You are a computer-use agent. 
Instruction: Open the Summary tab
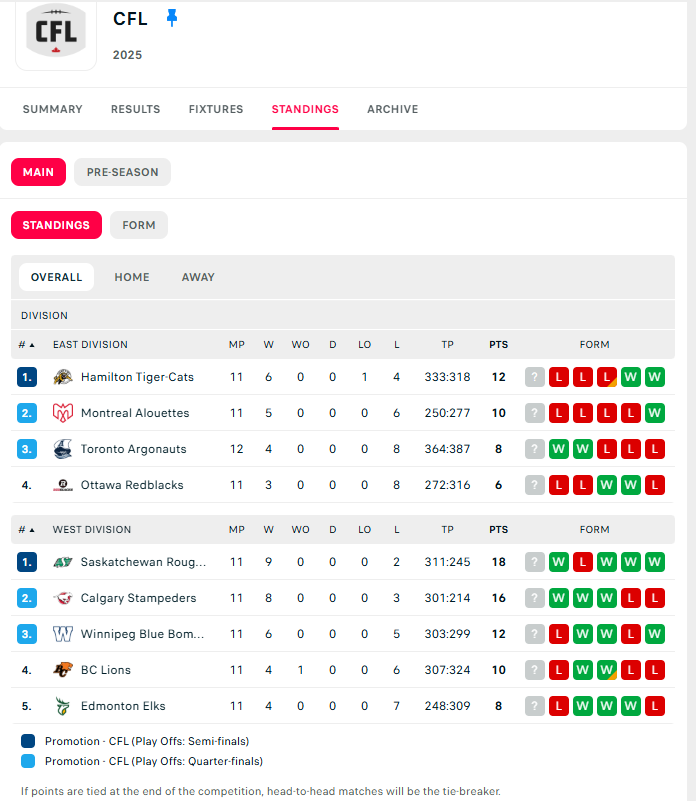pos(53,109)
